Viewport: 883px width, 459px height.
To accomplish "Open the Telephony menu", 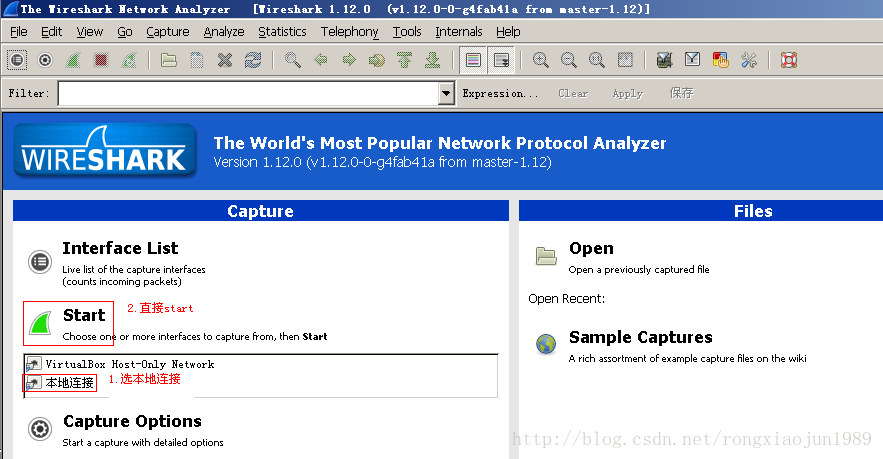I will pyautogui.click(x=349, y=32).
